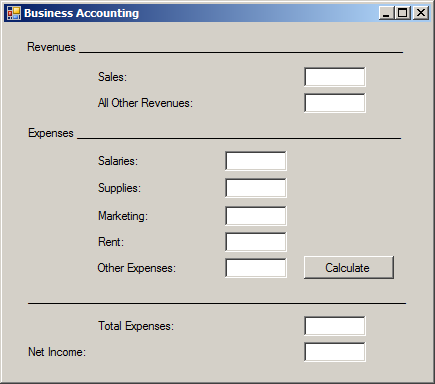Click the Business Accounting app icon
This screenshot has width=435, height=384.
[x=14, y=13]
